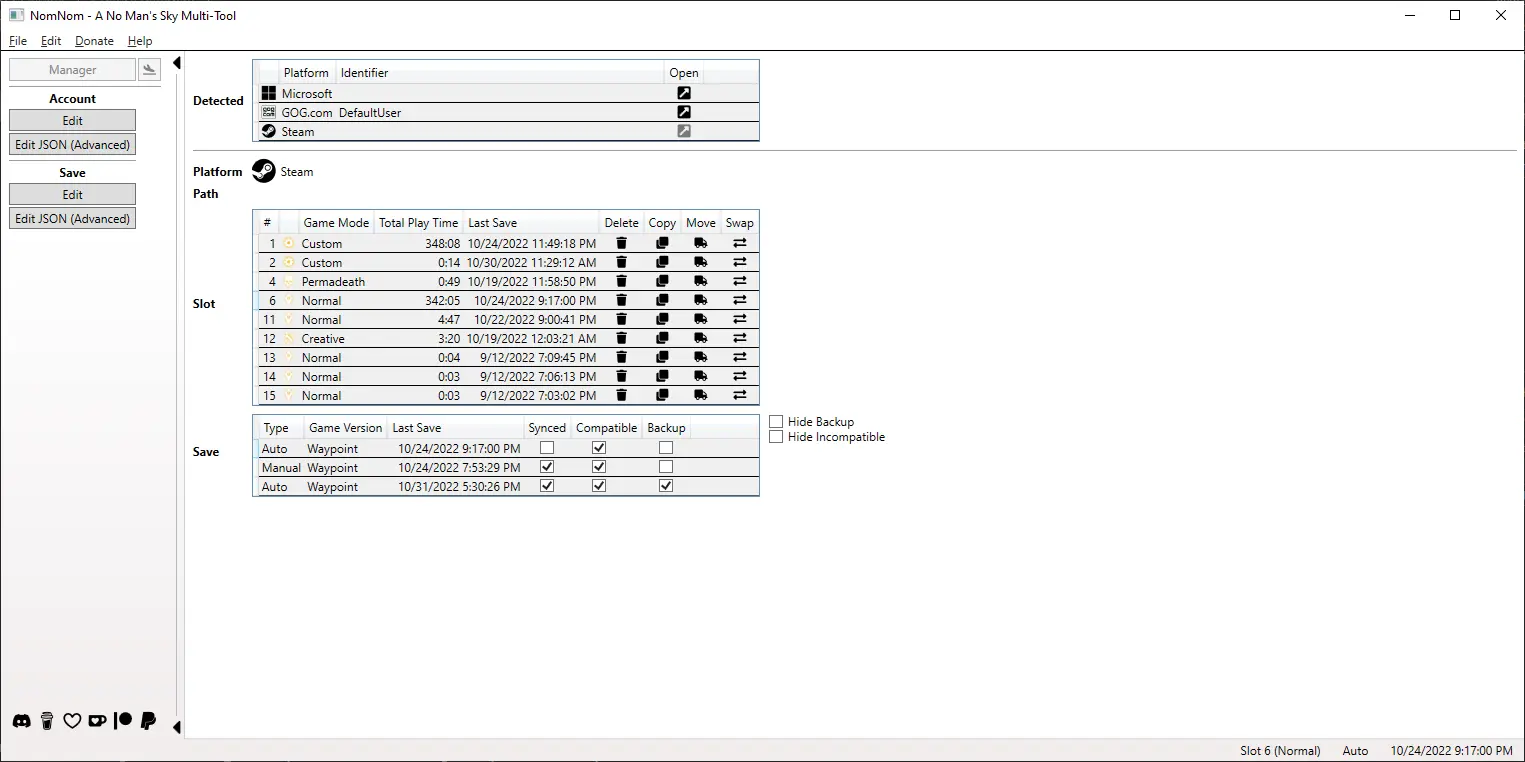Swap slot 2 Custom using arrows icon
This screenshot has height=762, width=1525.
[740, 263]
